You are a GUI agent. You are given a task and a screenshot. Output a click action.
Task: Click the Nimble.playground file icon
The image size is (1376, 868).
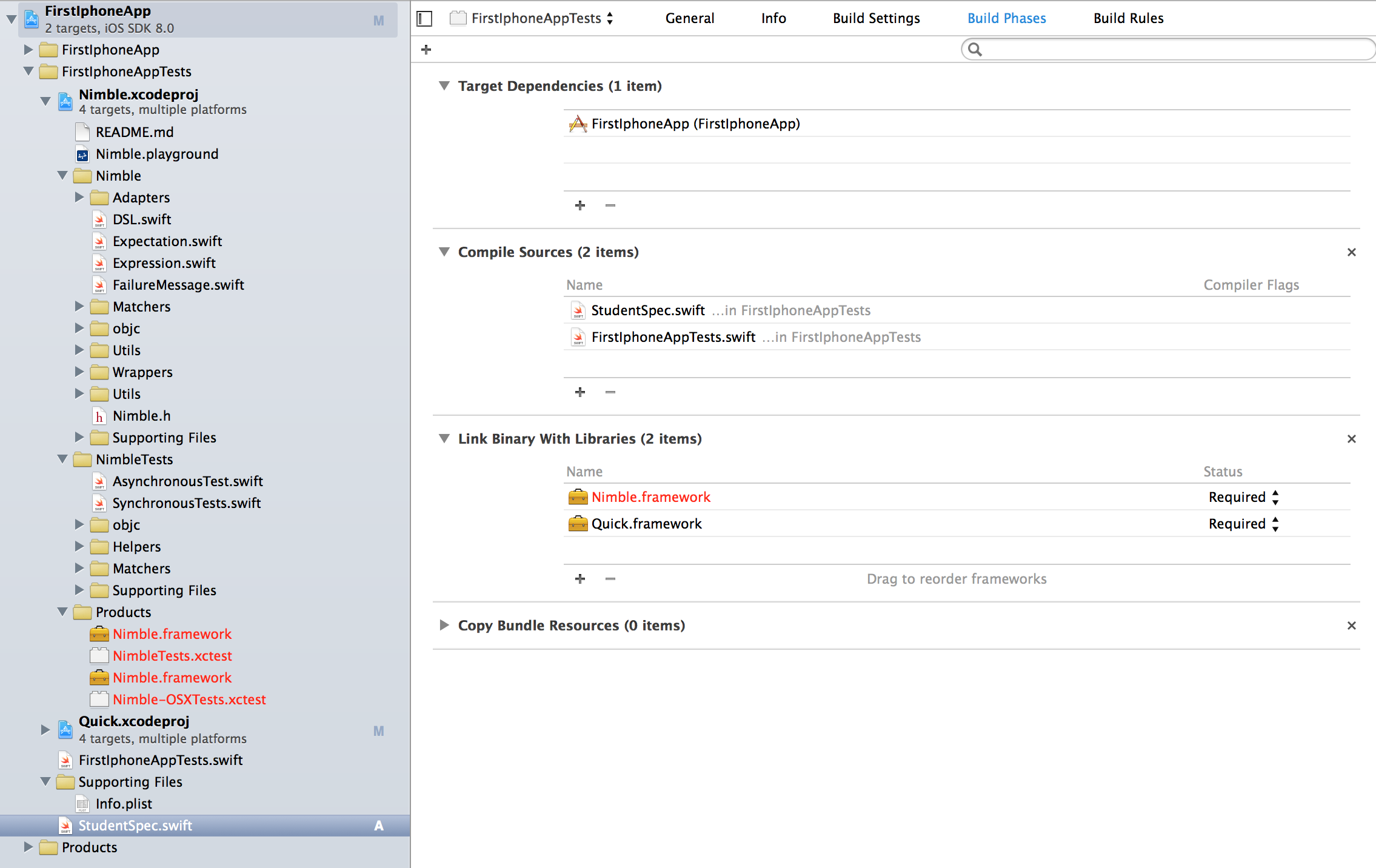[x=82, y=155]
